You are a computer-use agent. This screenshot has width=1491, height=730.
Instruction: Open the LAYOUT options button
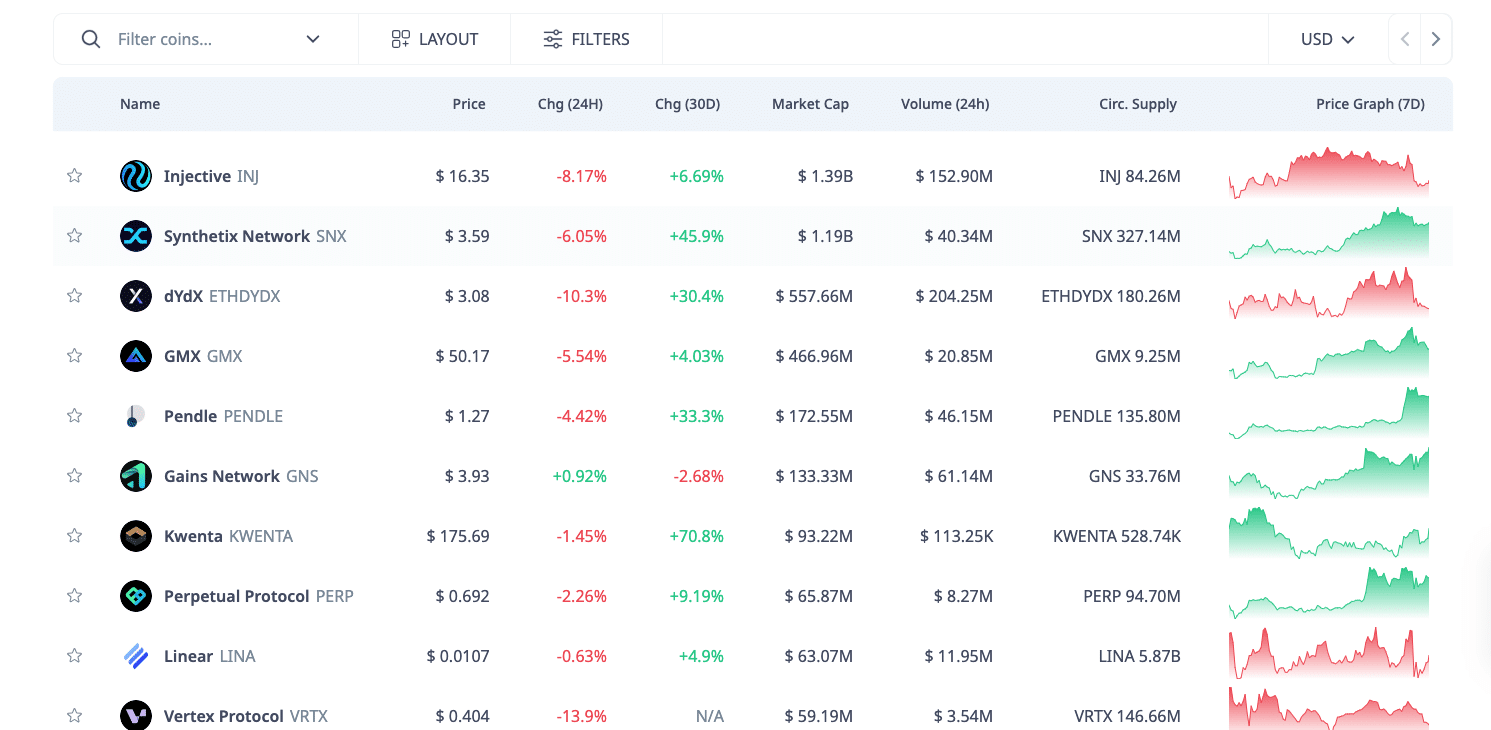click(434, 39)
